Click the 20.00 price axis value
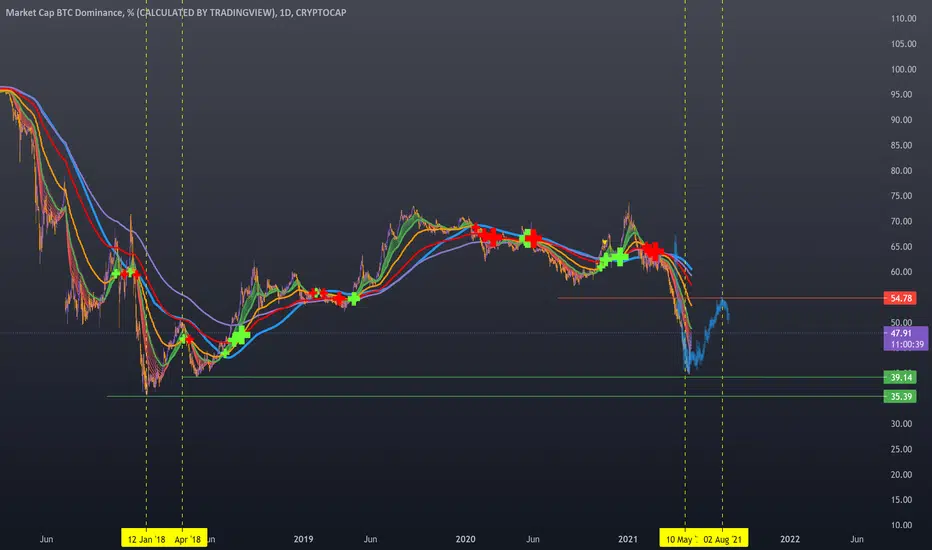 [901, 474]
